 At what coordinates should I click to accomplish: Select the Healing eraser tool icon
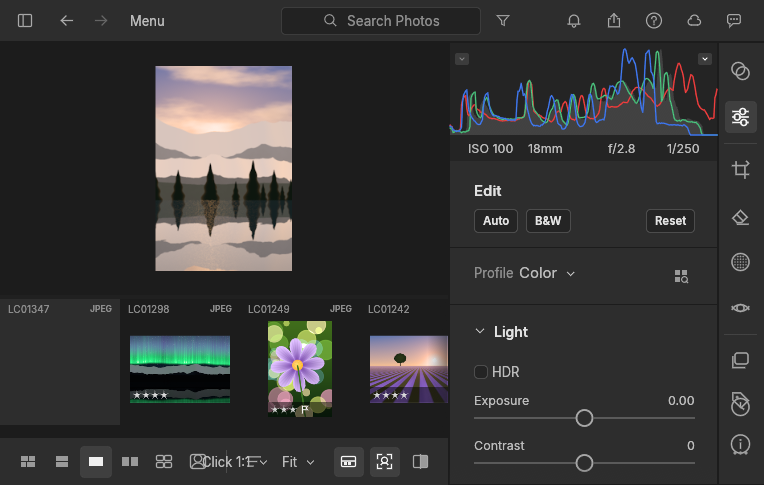(x=741, y=217)
